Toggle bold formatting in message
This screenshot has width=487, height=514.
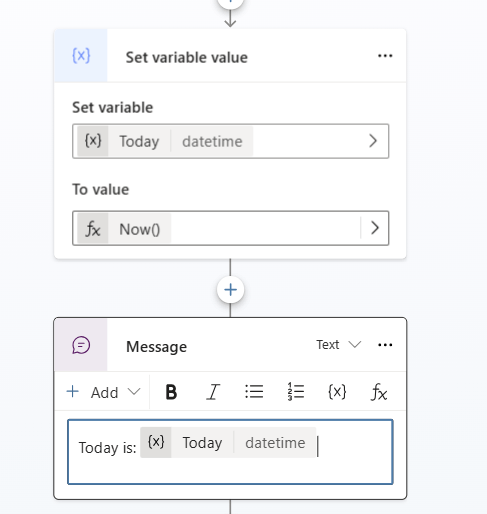click(171, 392)
